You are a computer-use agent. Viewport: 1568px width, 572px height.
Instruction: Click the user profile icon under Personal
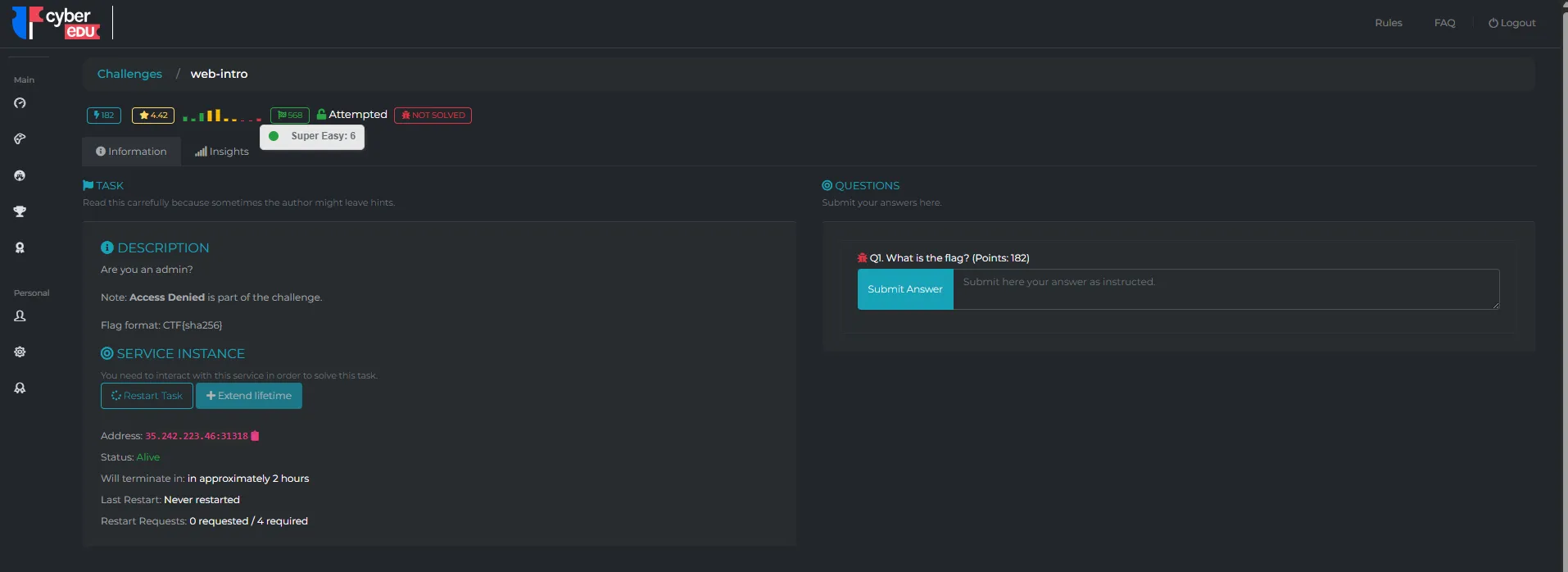click(20, 316)
